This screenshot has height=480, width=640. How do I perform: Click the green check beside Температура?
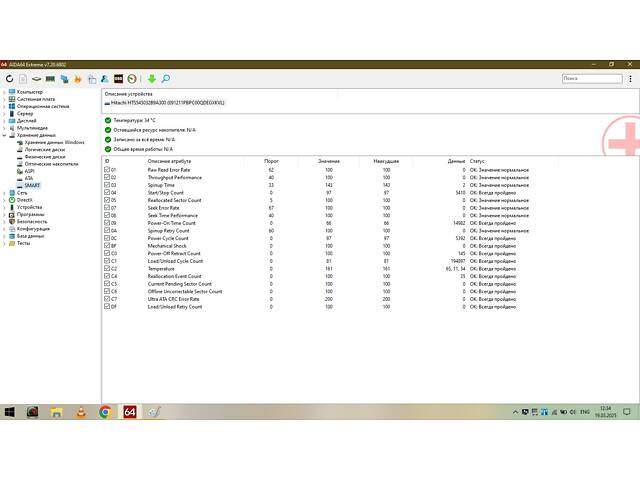(x=108, y=120)
